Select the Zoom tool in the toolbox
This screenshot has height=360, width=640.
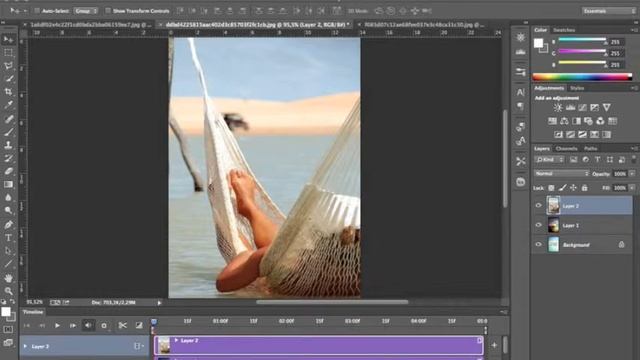(8, 291)
